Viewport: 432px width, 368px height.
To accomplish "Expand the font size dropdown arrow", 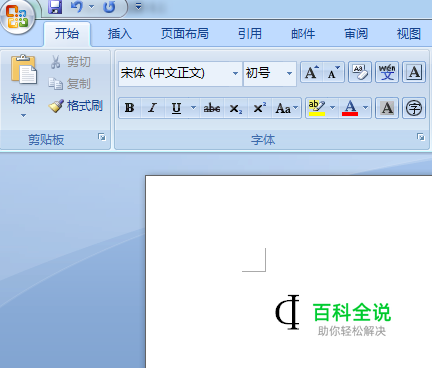I will pos(289,73).
